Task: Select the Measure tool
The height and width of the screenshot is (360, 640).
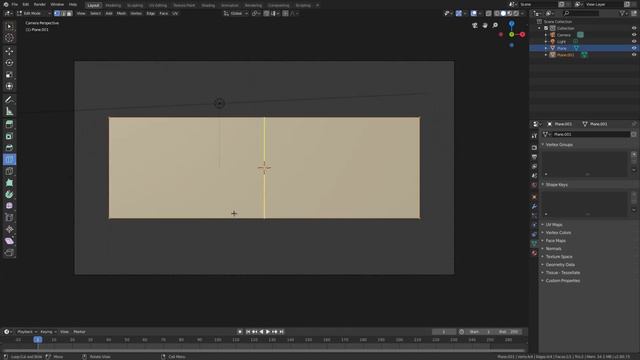Action: [9, 111]
